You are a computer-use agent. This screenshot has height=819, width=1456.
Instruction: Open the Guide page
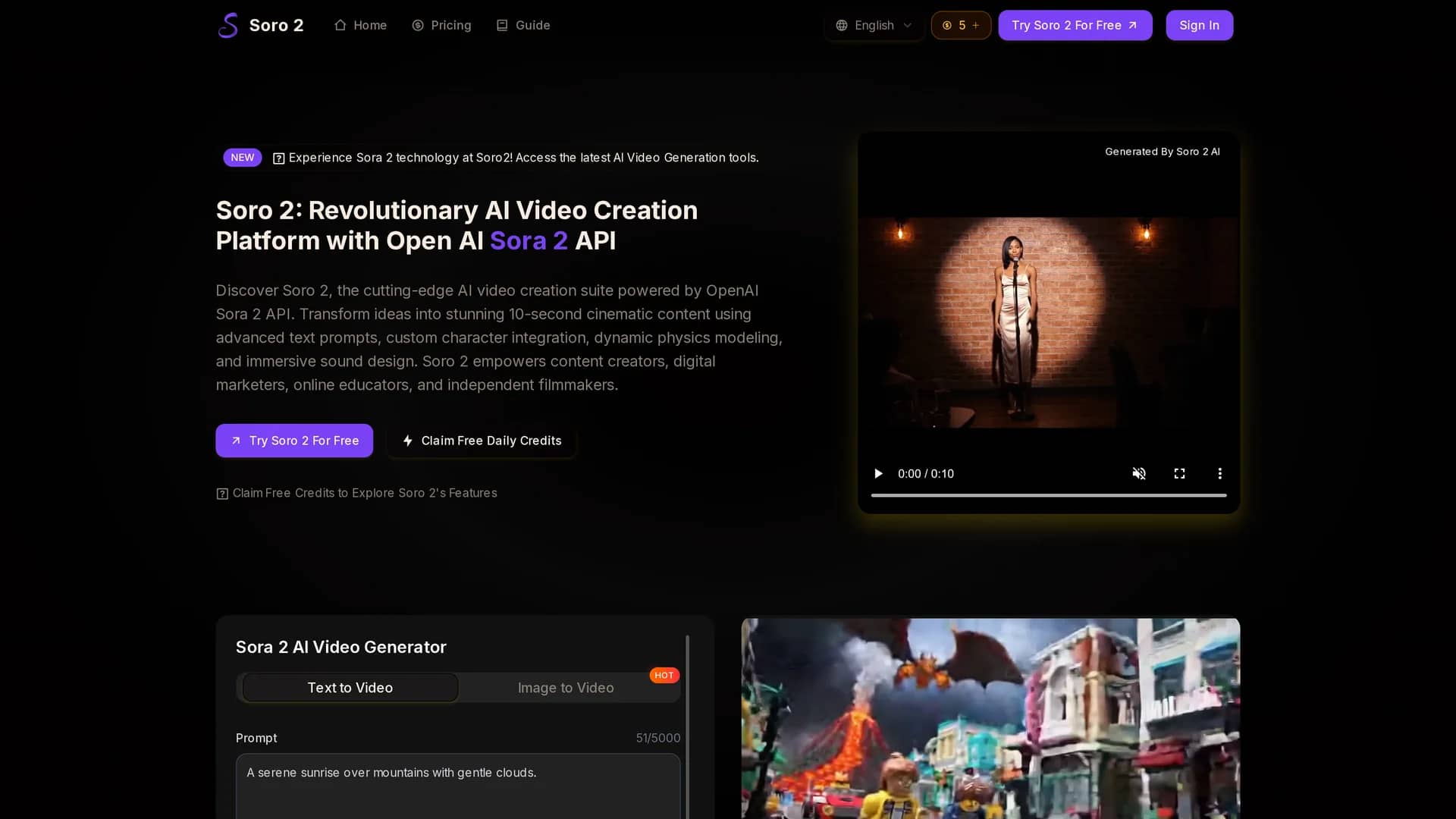point(522,25)
